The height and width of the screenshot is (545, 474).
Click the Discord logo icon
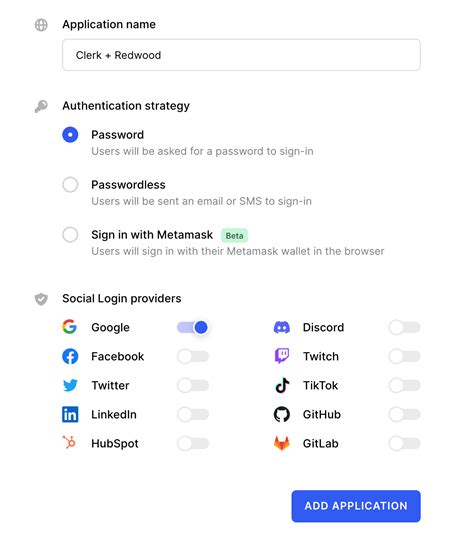[281, 327]
